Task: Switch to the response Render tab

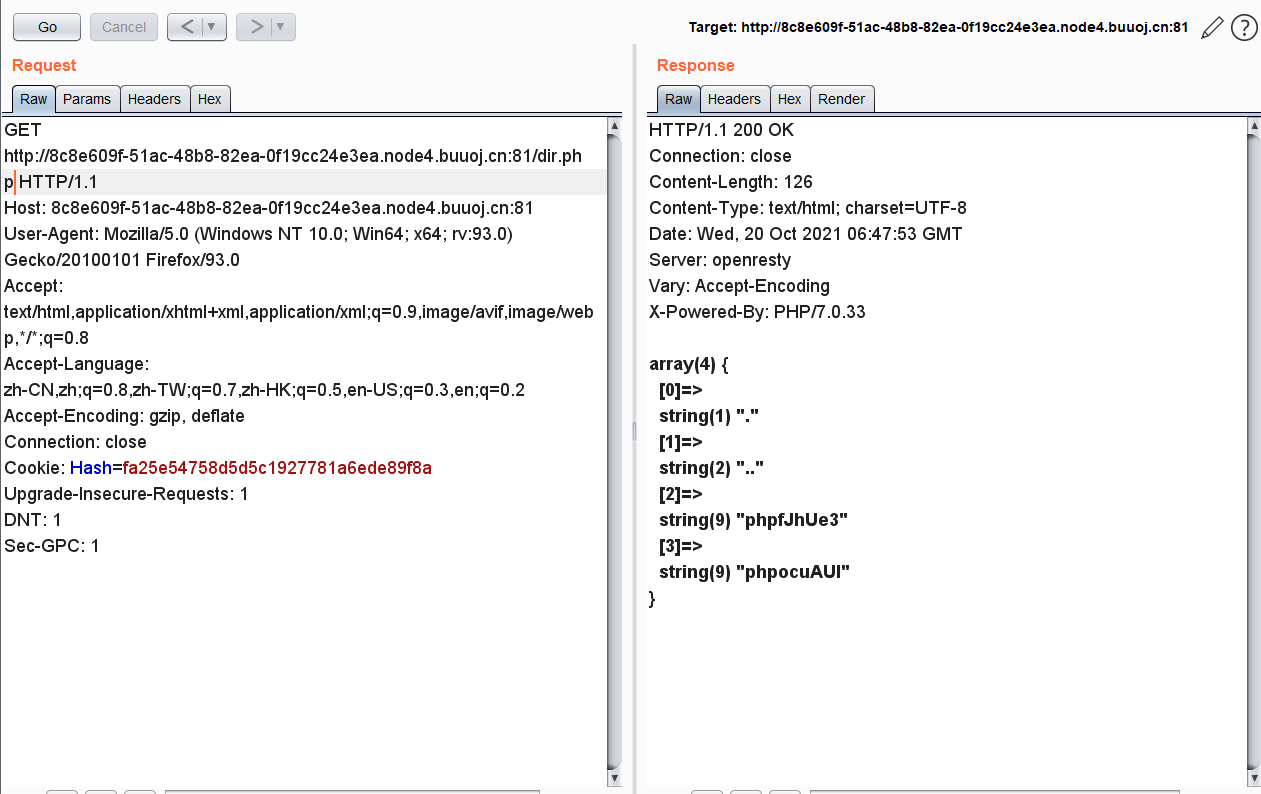Action: pyautogui.click(x=841, y=99)
